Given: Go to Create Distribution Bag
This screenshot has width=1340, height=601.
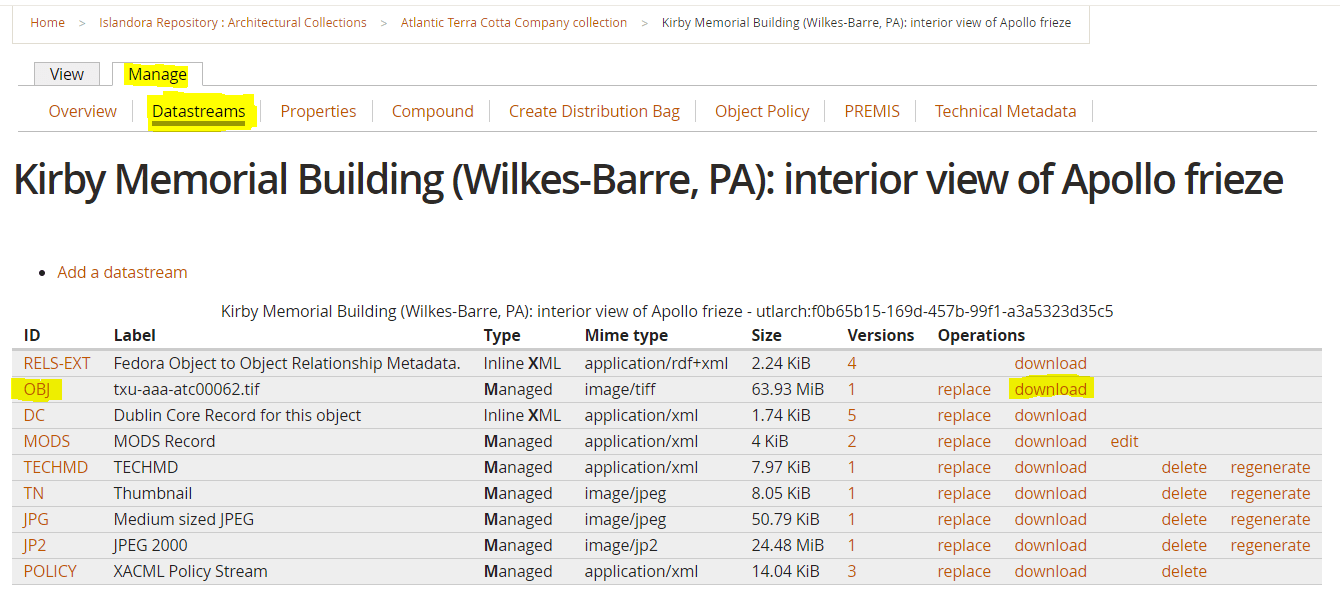Looking at the screenshot, I should 594,111.
